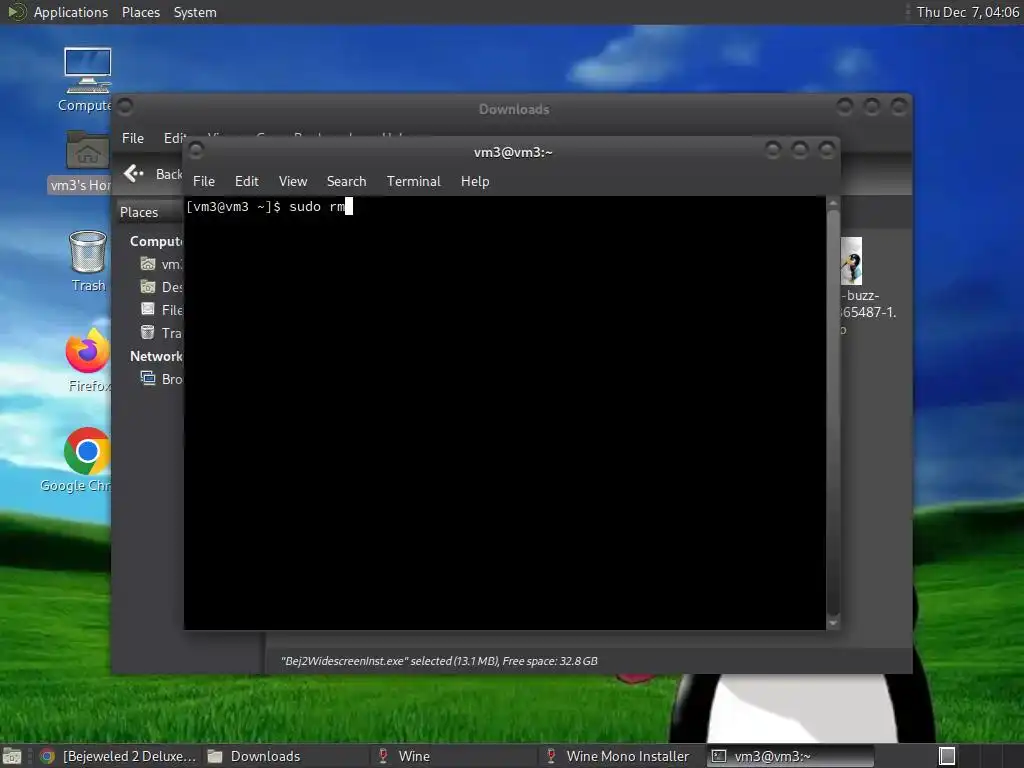Open the terminal Search menu

346,182
